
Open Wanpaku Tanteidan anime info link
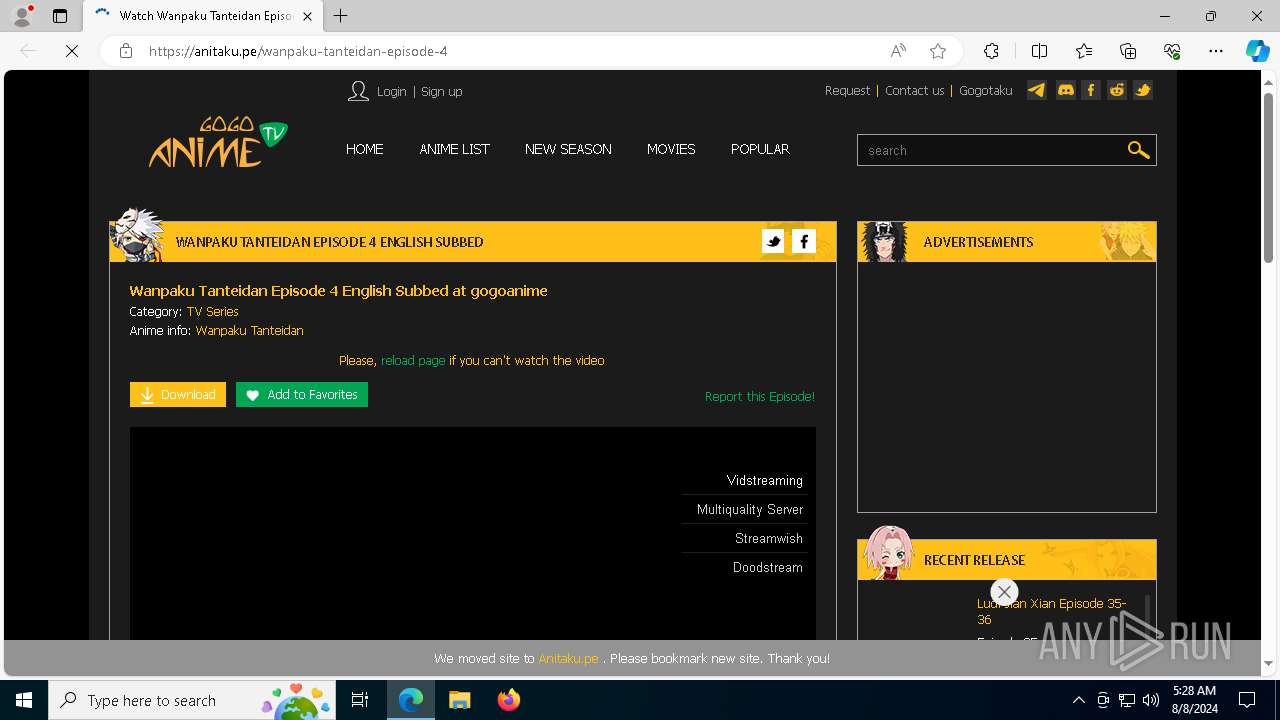249,330
